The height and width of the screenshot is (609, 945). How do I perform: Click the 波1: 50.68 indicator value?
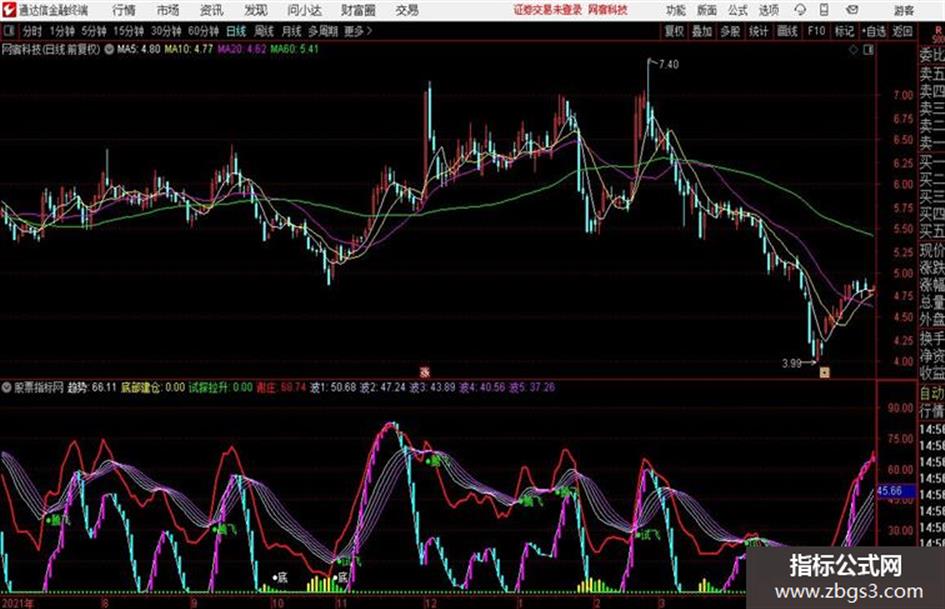pos(333,387)
